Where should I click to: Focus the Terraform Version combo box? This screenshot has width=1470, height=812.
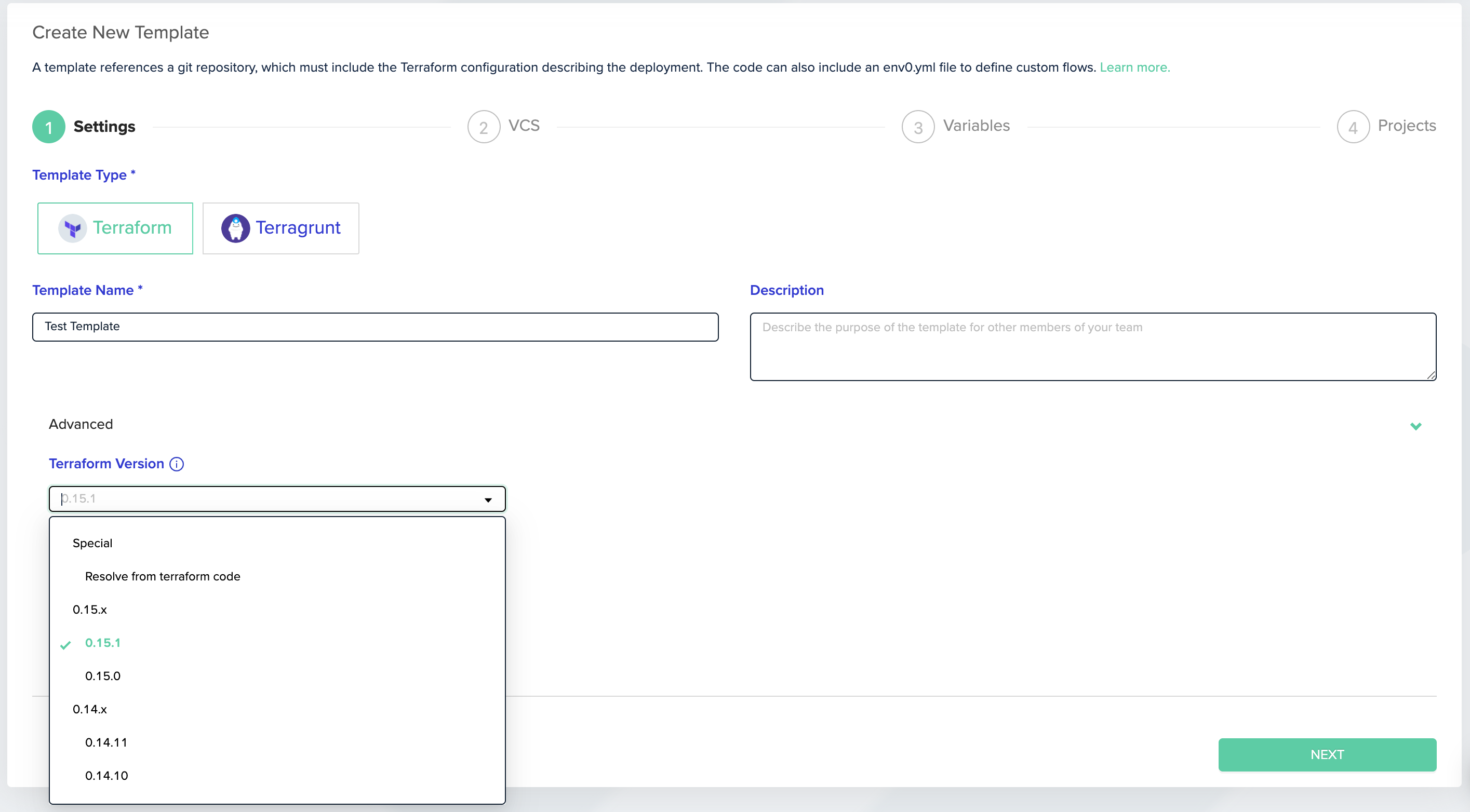pos(277,499)
